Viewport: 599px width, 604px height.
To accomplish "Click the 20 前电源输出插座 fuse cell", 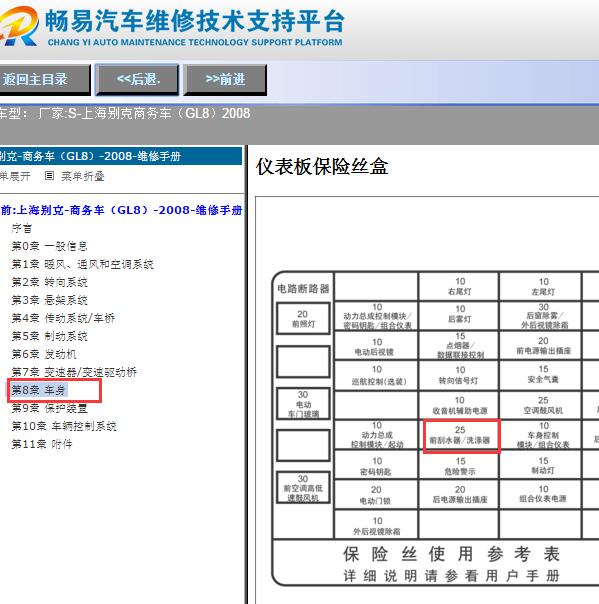I will coord(542,346).
